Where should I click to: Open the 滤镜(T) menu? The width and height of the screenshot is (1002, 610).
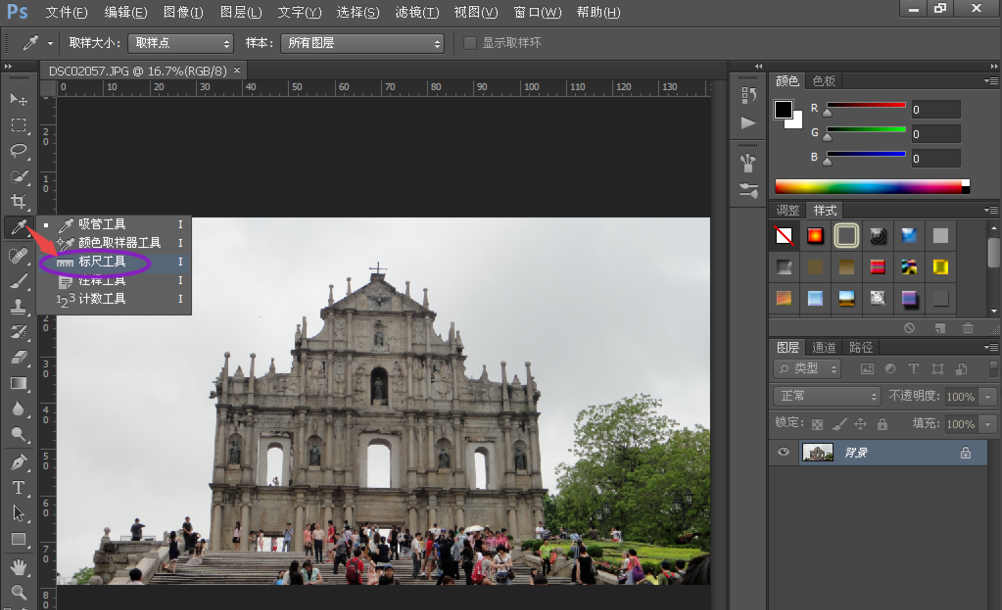point(416,12)
